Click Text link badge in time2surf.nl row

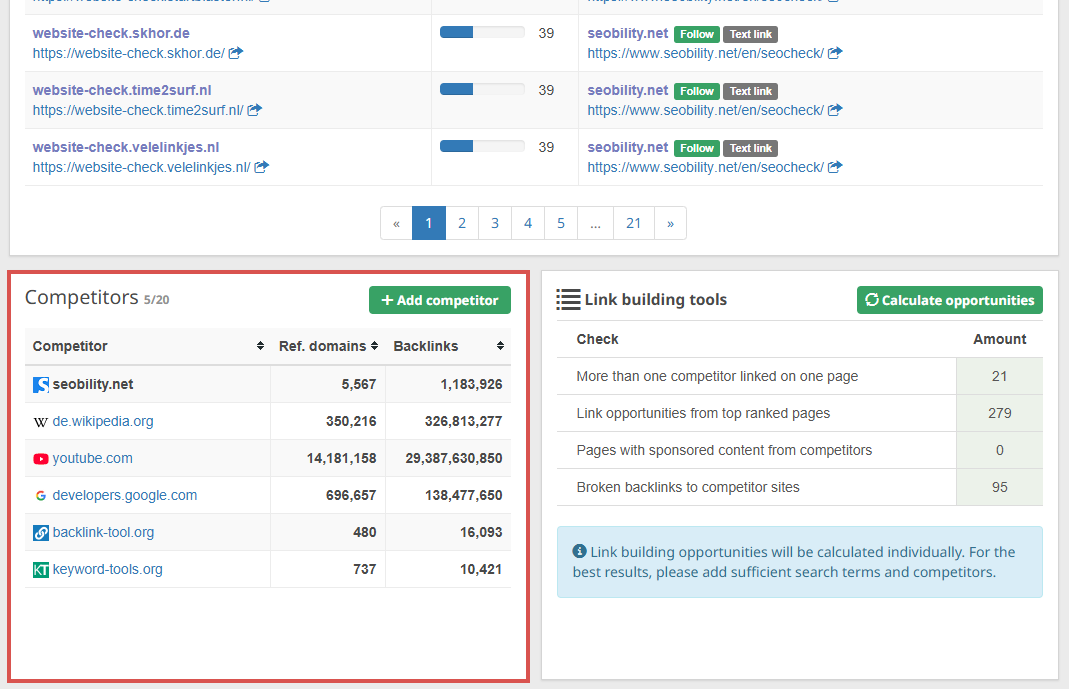[x=751, y=91]
